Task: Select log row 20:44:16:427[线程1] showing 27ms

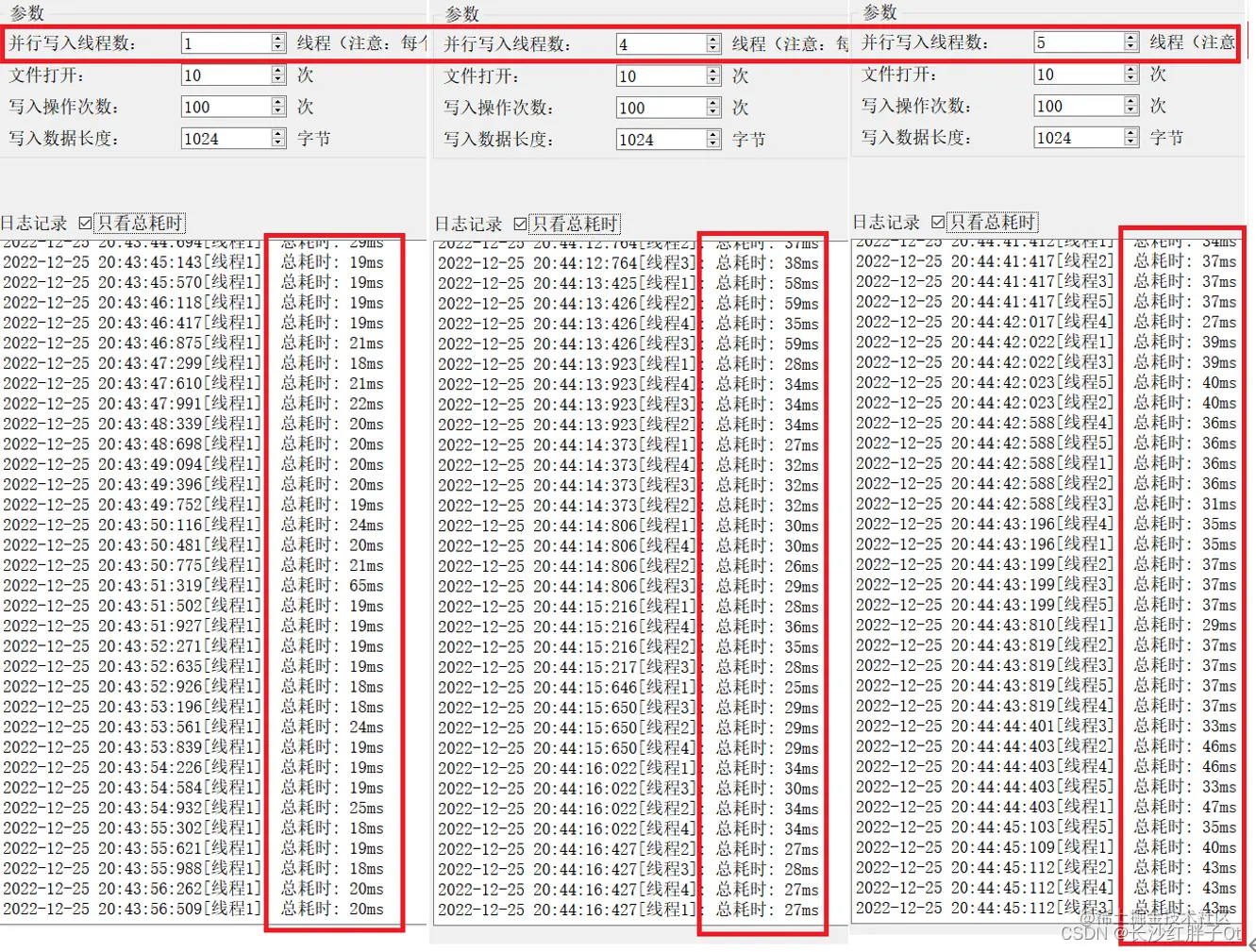Action: 628,910
